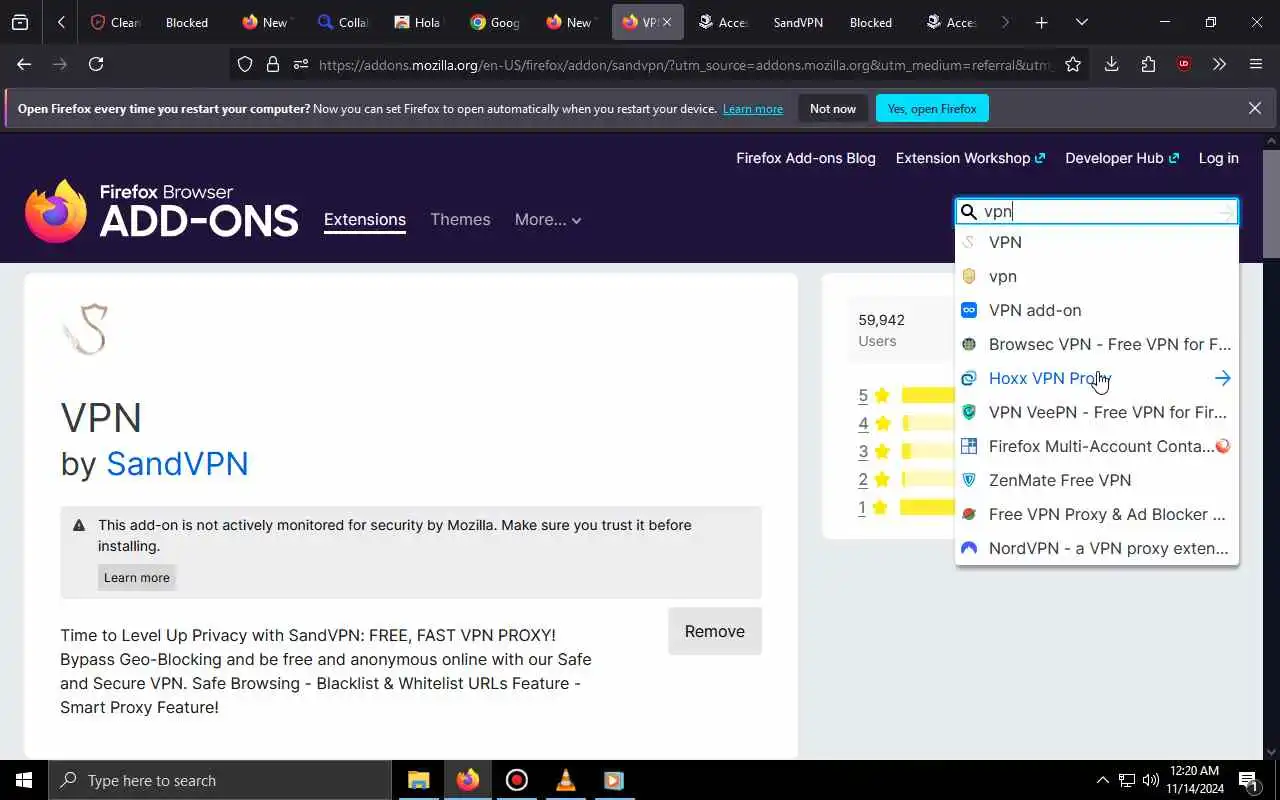
Task: Show more toolbar tools overflow chevron
Action: pos(1219,64)
